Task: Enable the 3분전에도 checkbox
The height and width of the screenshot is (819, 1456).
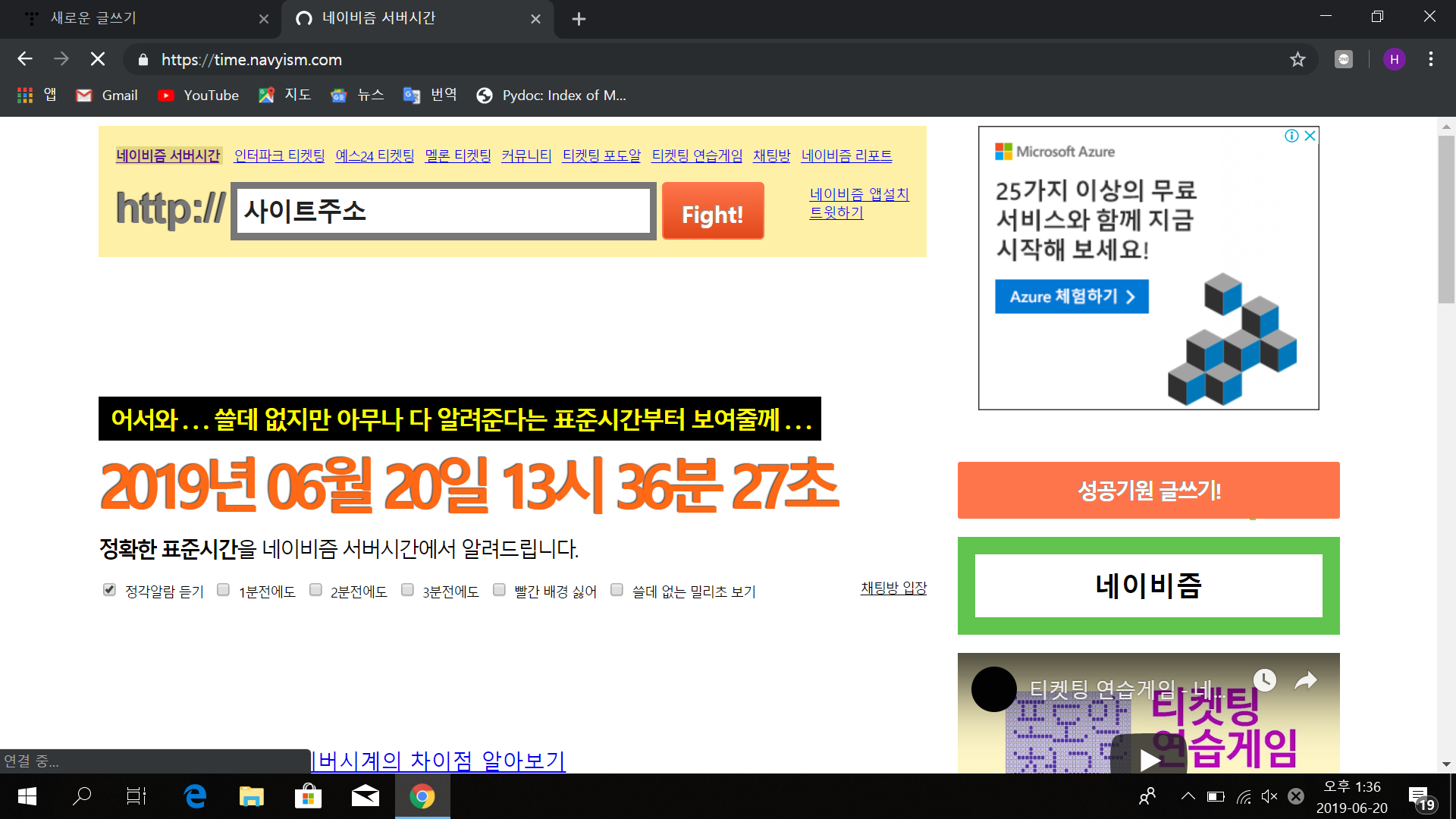Action: 407,590
